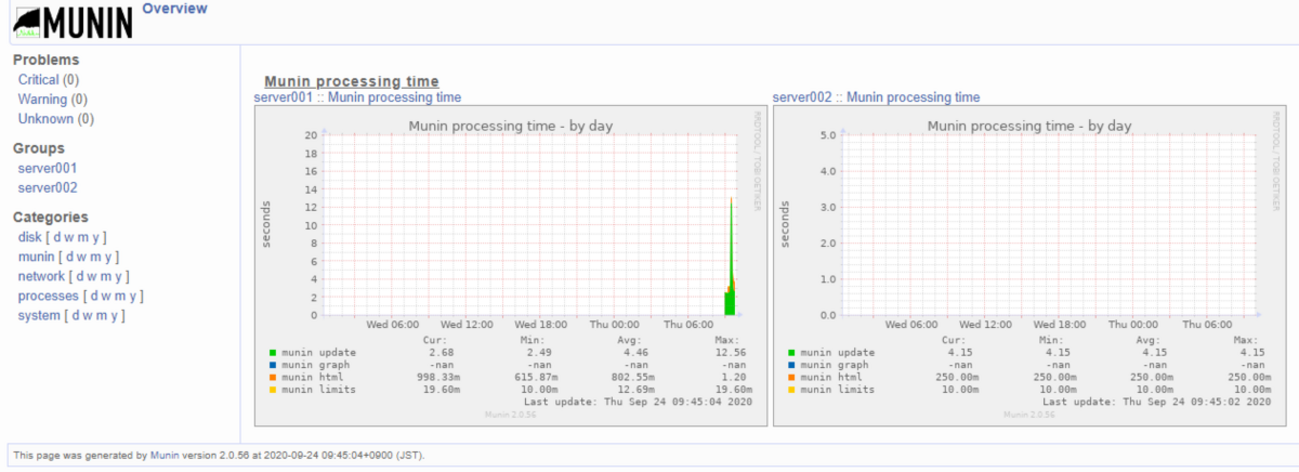Open 'Munin processing time' link for server001
This screenshot has width=1299, height=472.
pos(395,97)
